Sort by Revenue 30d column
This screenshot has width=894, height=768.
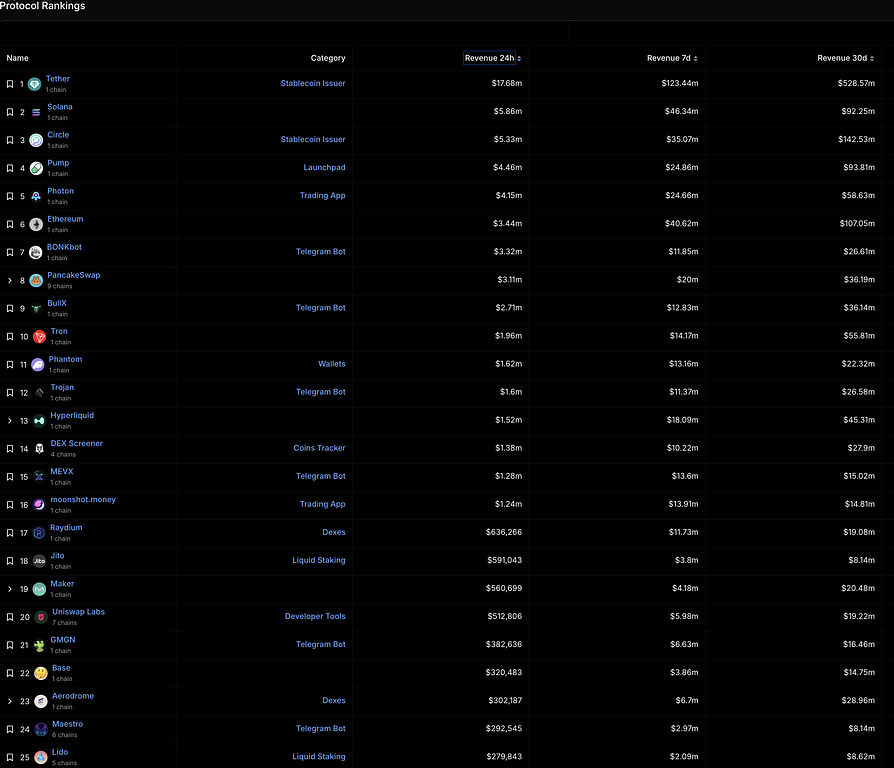847,58
